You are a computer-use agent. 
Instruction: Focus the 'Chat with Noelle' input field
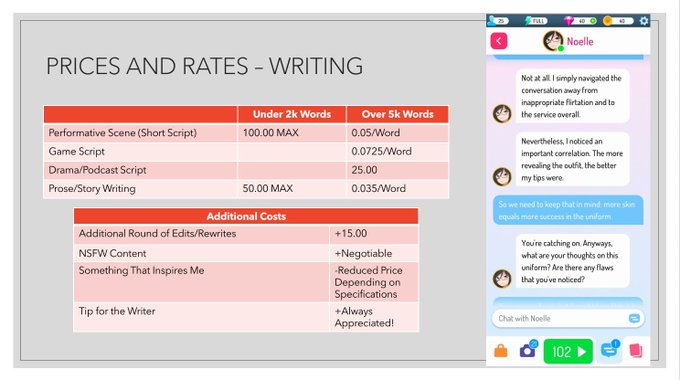pos(568,318)
